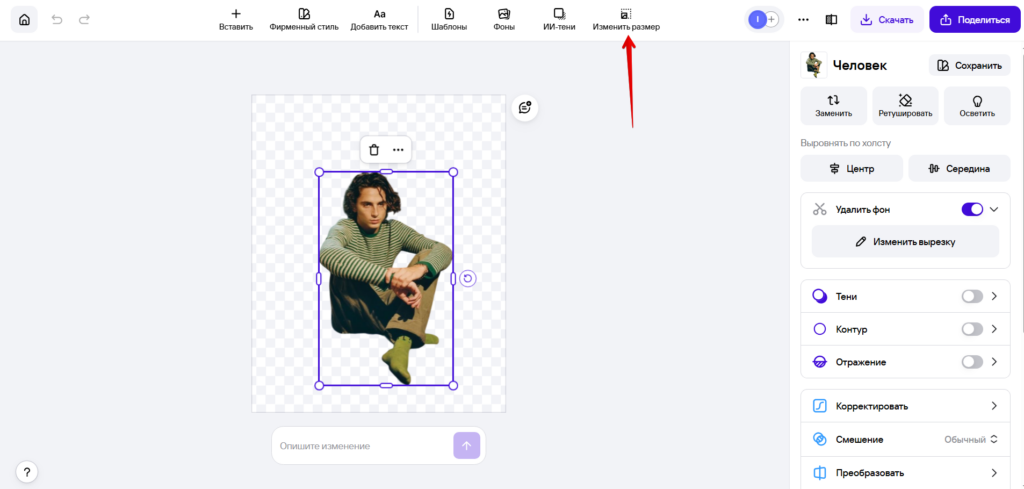Redo the last action
Image resolution: width=1024 pixels, height=489 pixels.
click(x=84, y=20)
